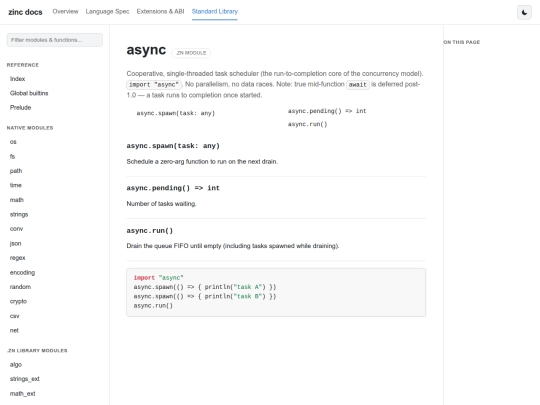Click the import "async" inline code
The image size is (540, 405).
click(x=154, y=85)
